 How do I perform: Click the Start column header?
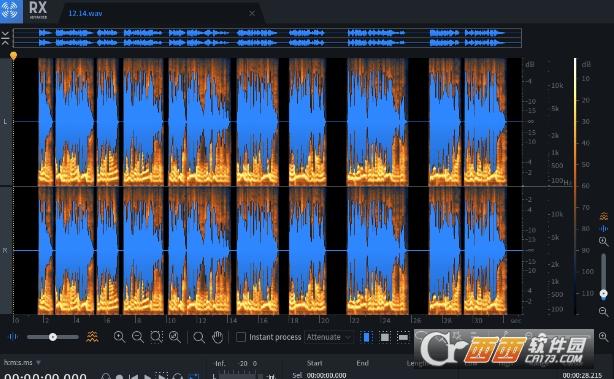(x=314, y=363)
